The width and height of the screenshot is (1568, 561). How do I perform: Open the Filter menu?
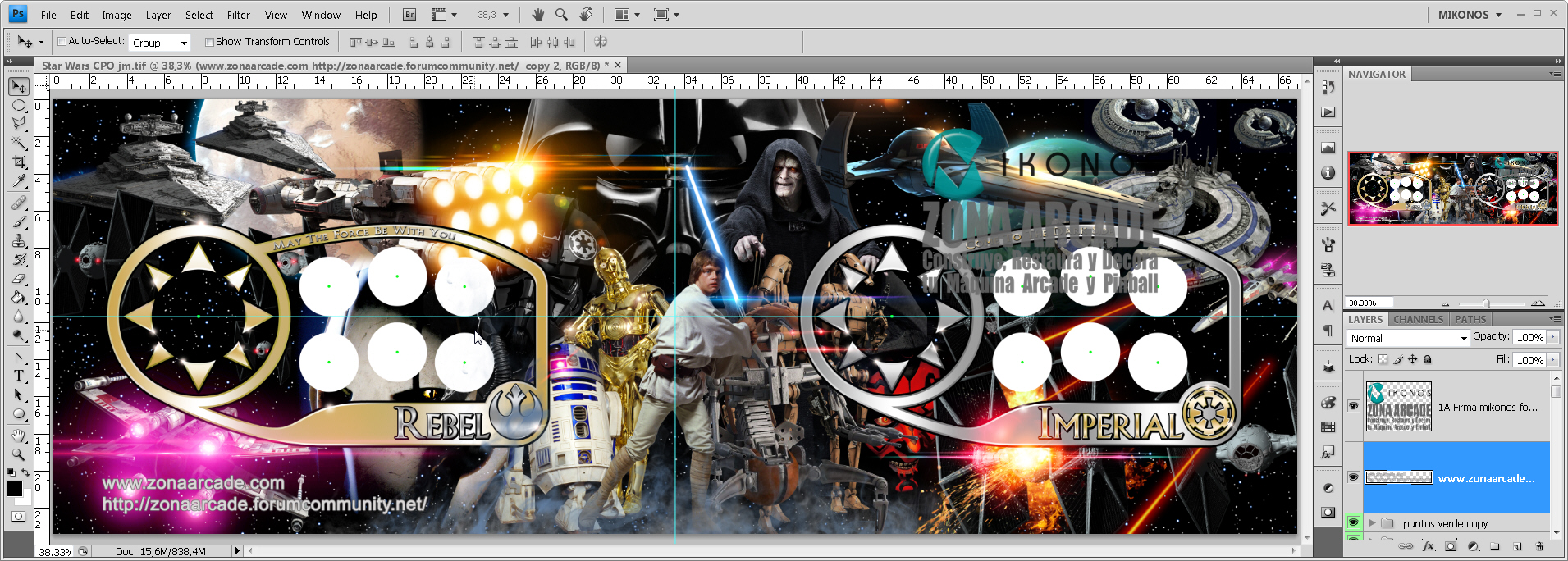[238, 15]
